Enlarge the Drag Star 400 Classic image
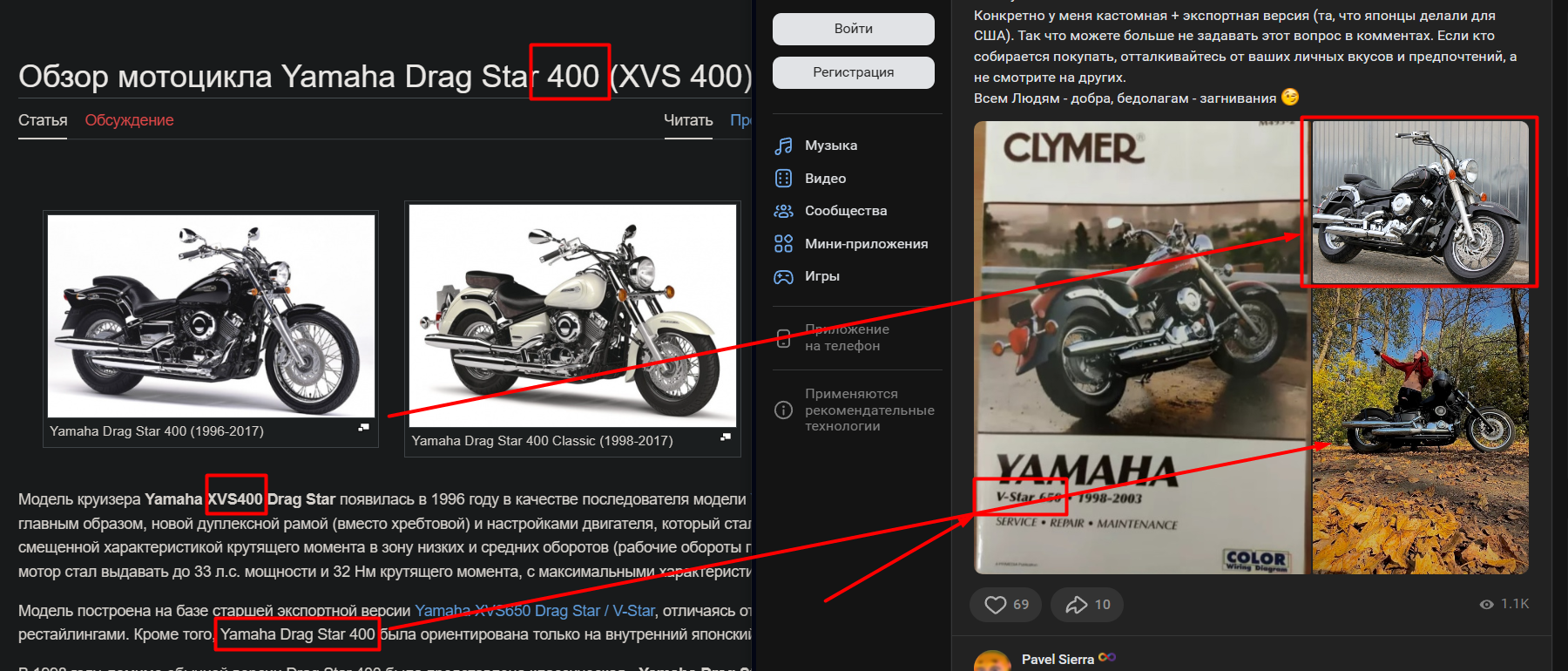 click(726, 437)
